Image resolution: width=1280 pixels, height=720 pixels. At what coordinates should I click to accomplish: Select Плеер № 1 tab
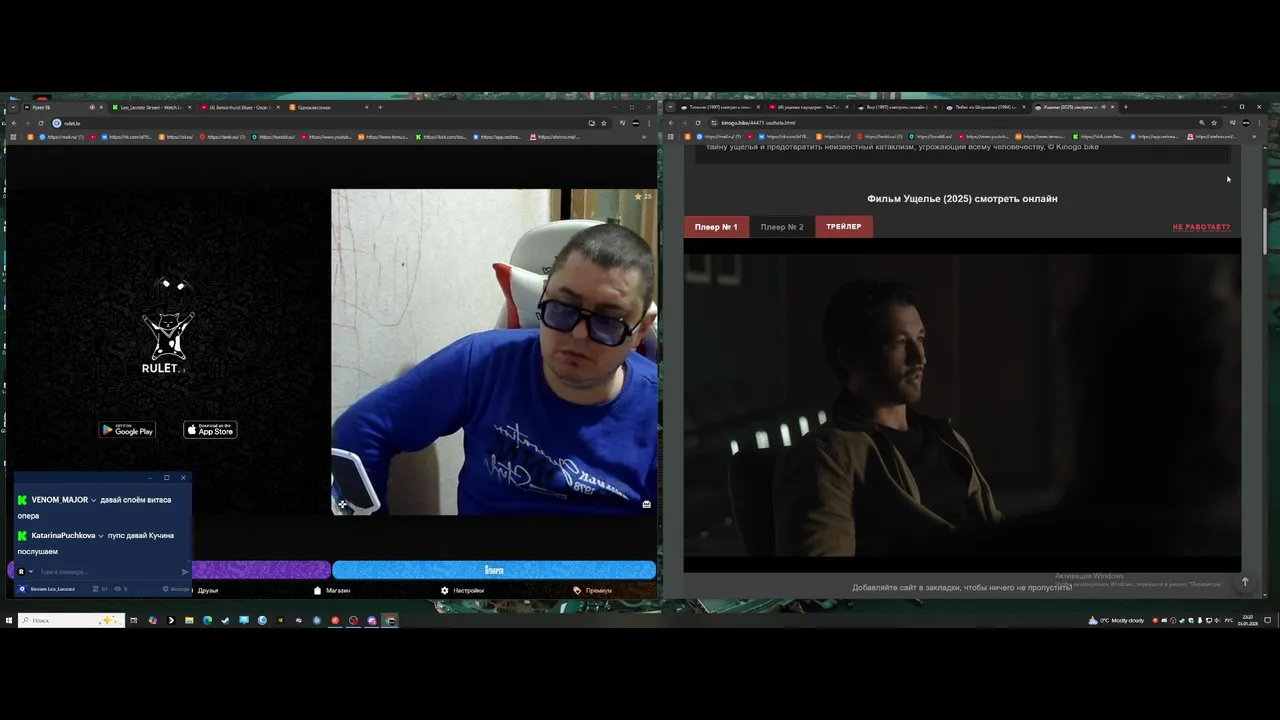coord(716,227)
